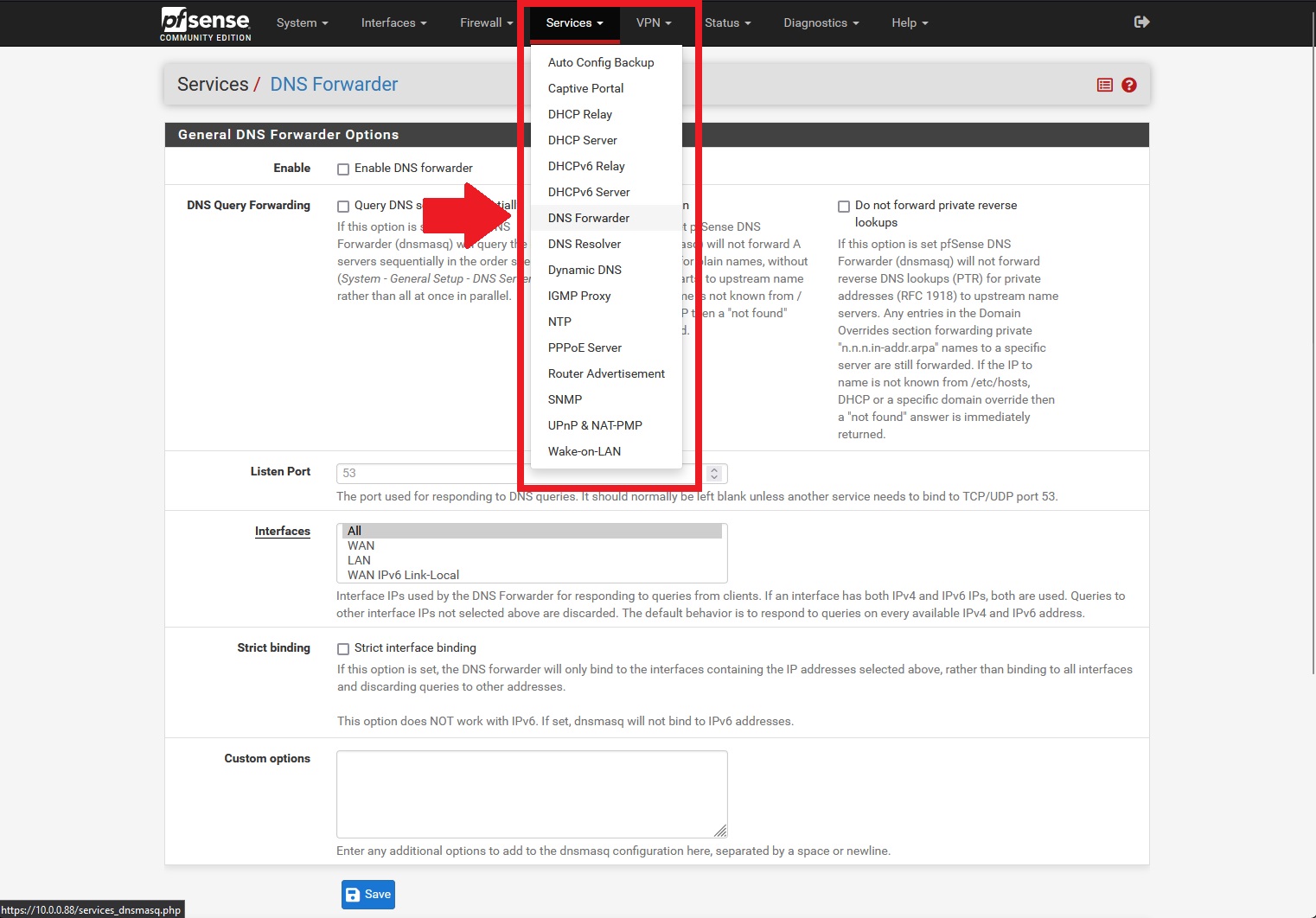This screenshot has width=1316, height=918.
Task: Expand the System menu
Action: 302,22
